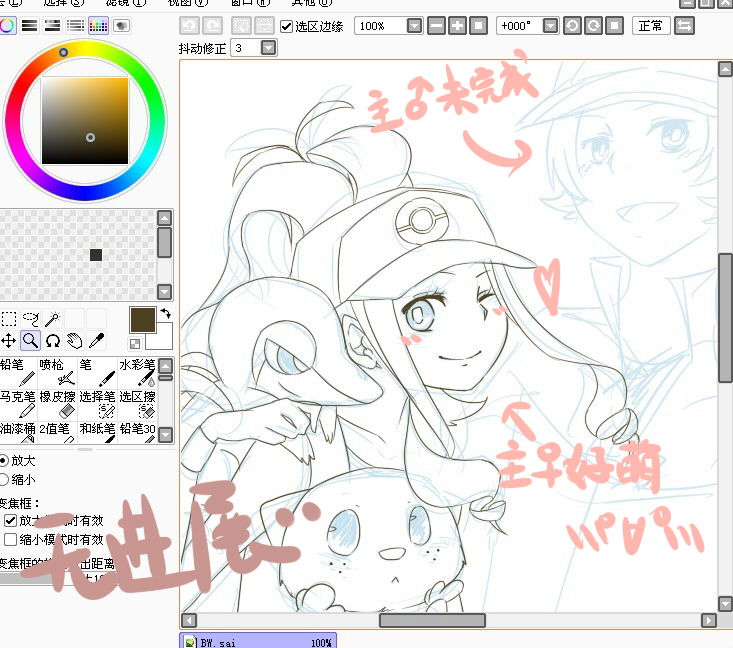Click the brown foreground color swatch
The width and height of the screenshot is (733, 648).
click(143, 320)
